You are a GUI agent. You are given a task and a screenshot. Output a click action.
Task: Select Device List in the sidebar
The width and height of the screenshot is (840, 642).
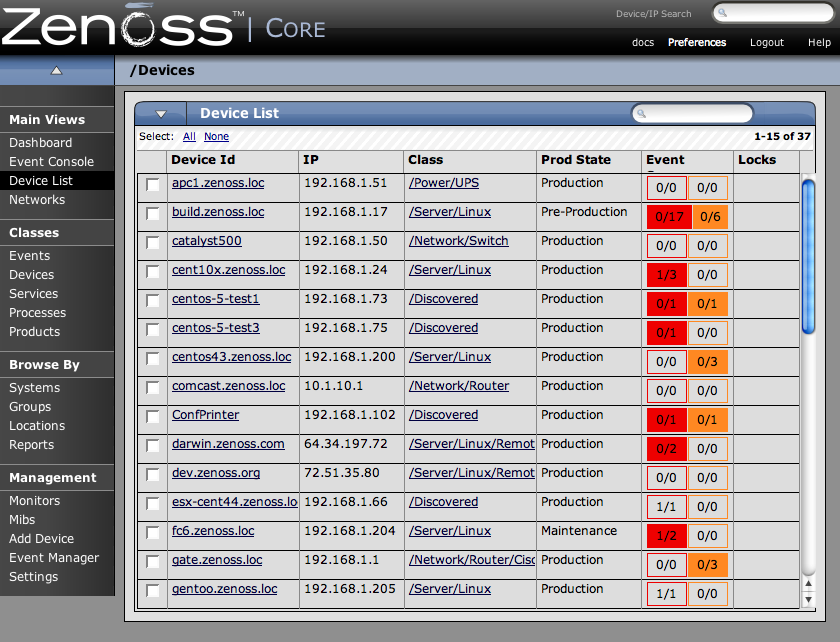(41, 181)
